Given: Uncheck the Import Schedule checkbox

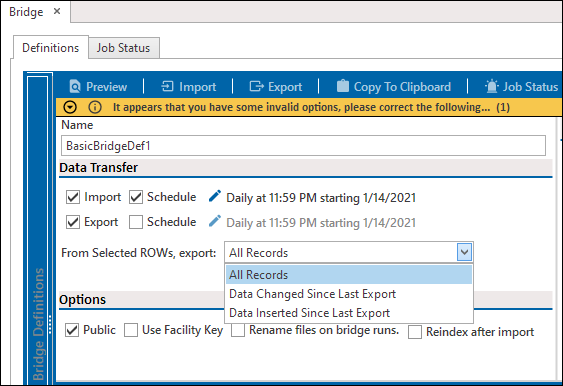Looking at the screenshot, I should (136, 197).
